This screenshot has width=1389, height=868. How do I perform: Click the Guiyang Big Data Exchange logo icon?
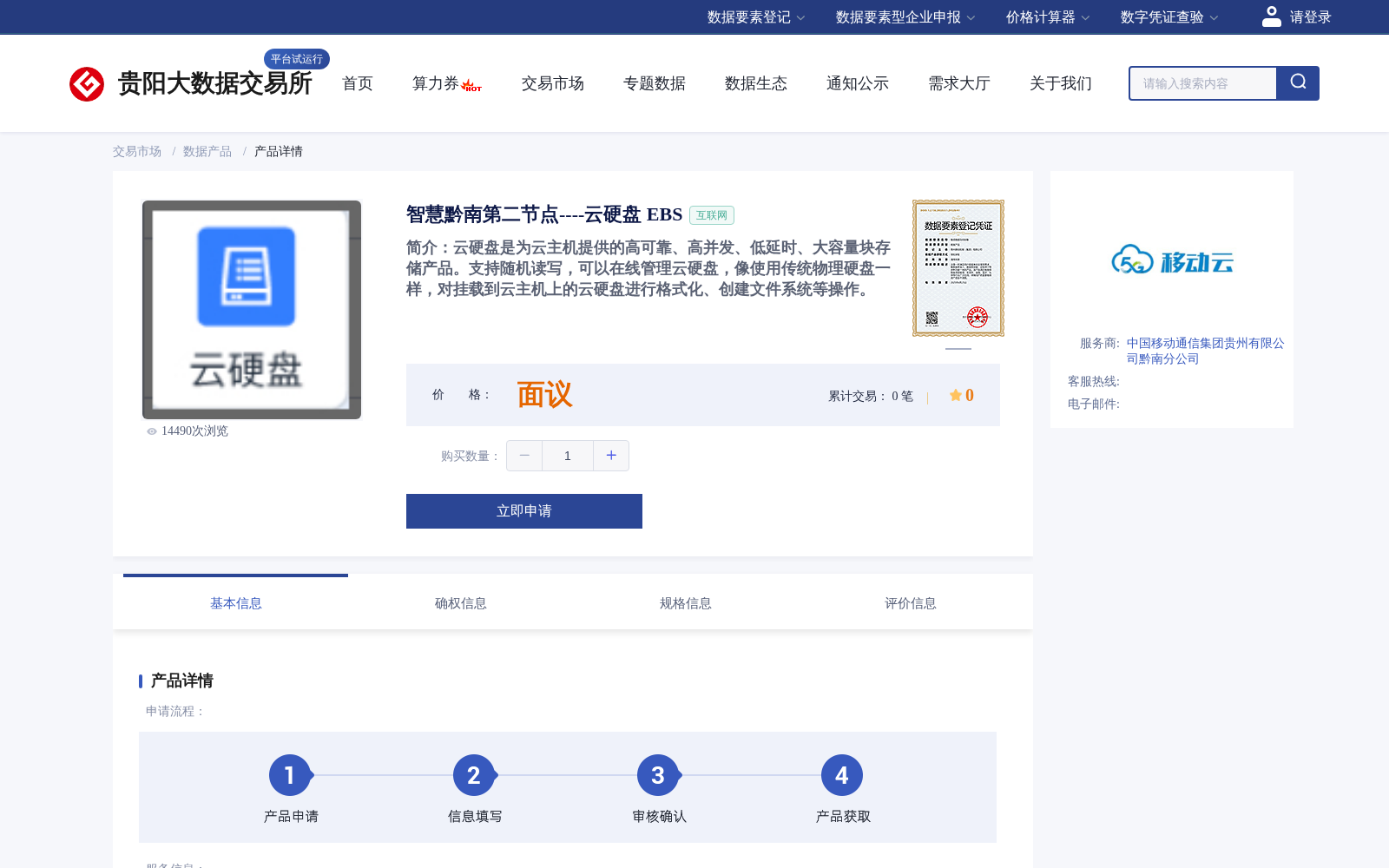tap(87, 84)
